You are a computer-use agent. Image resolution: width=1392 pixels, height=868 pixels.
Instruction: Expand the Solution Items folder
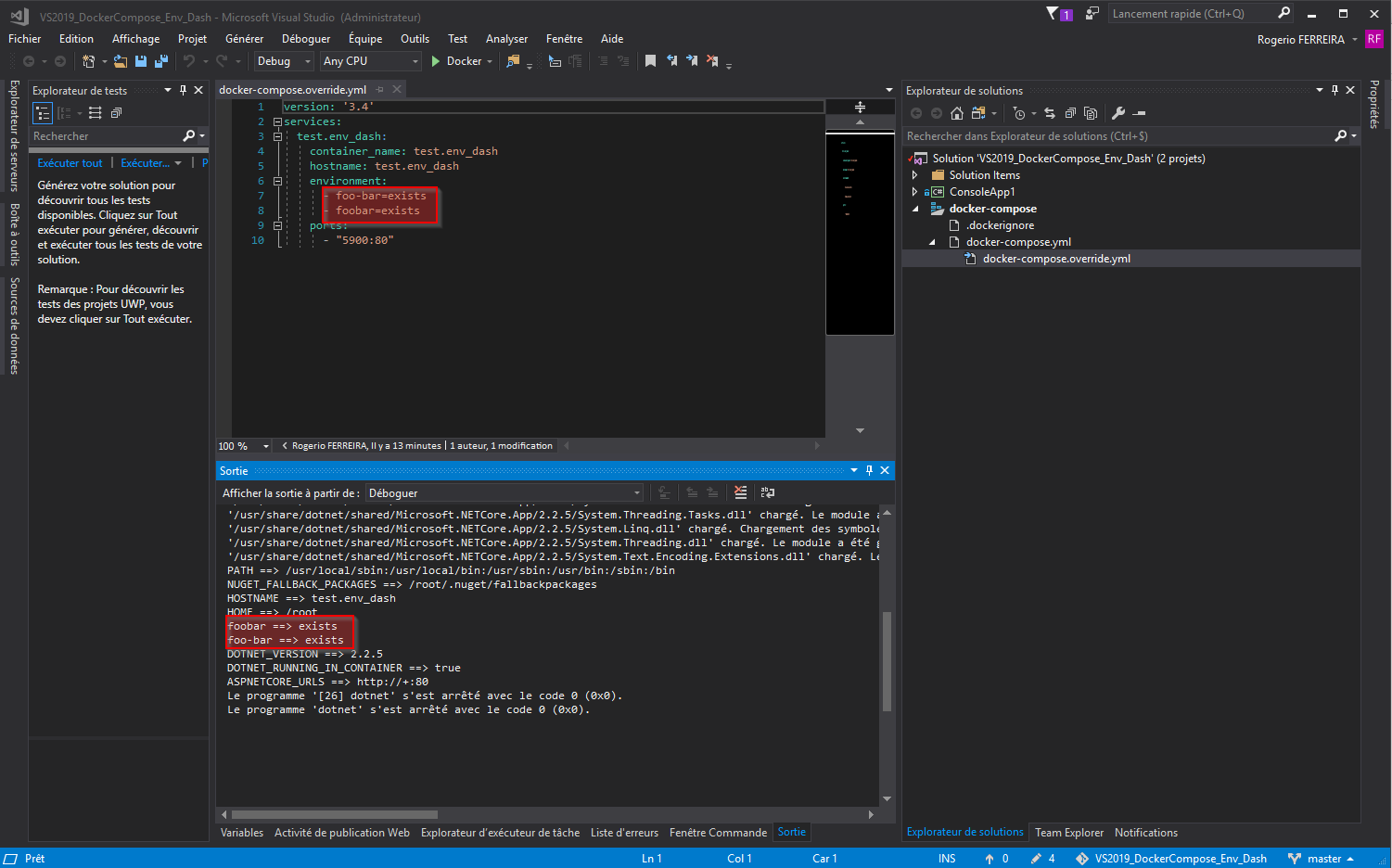[x=915, y=175]
